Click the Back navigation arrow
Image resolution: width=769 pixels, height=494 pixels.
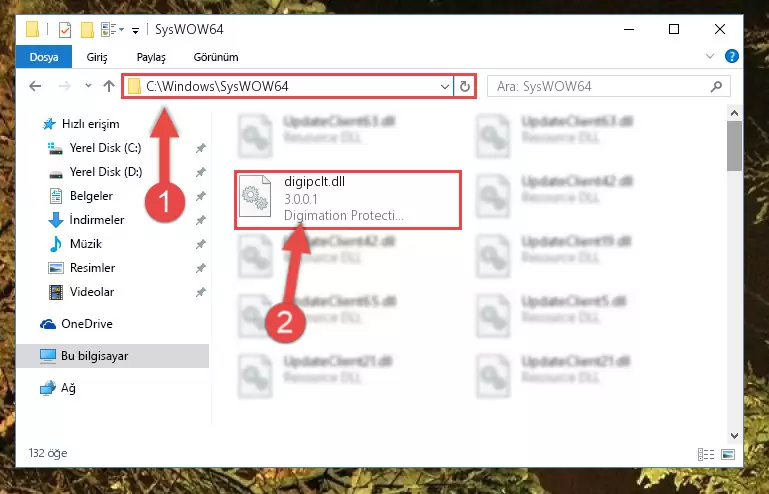click(x=35, y=86)
